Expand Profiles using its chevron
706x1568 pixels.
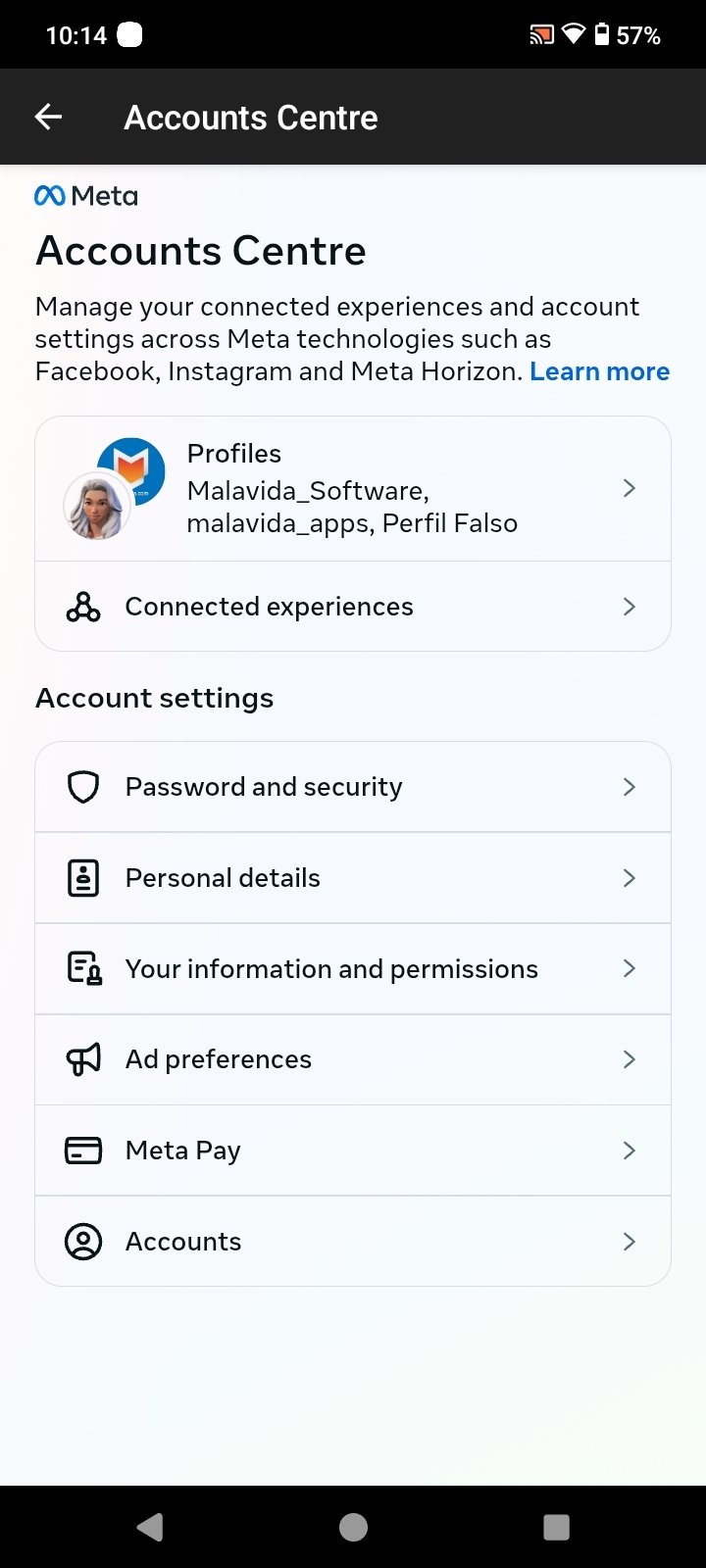pyautogui.click(x=630, y=488)
